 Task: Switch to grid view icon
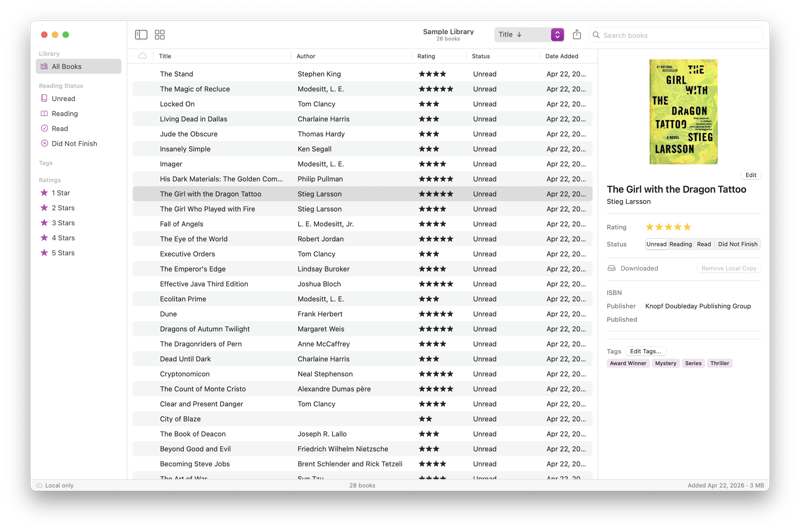pyautogui.click(x=160, y=35)
